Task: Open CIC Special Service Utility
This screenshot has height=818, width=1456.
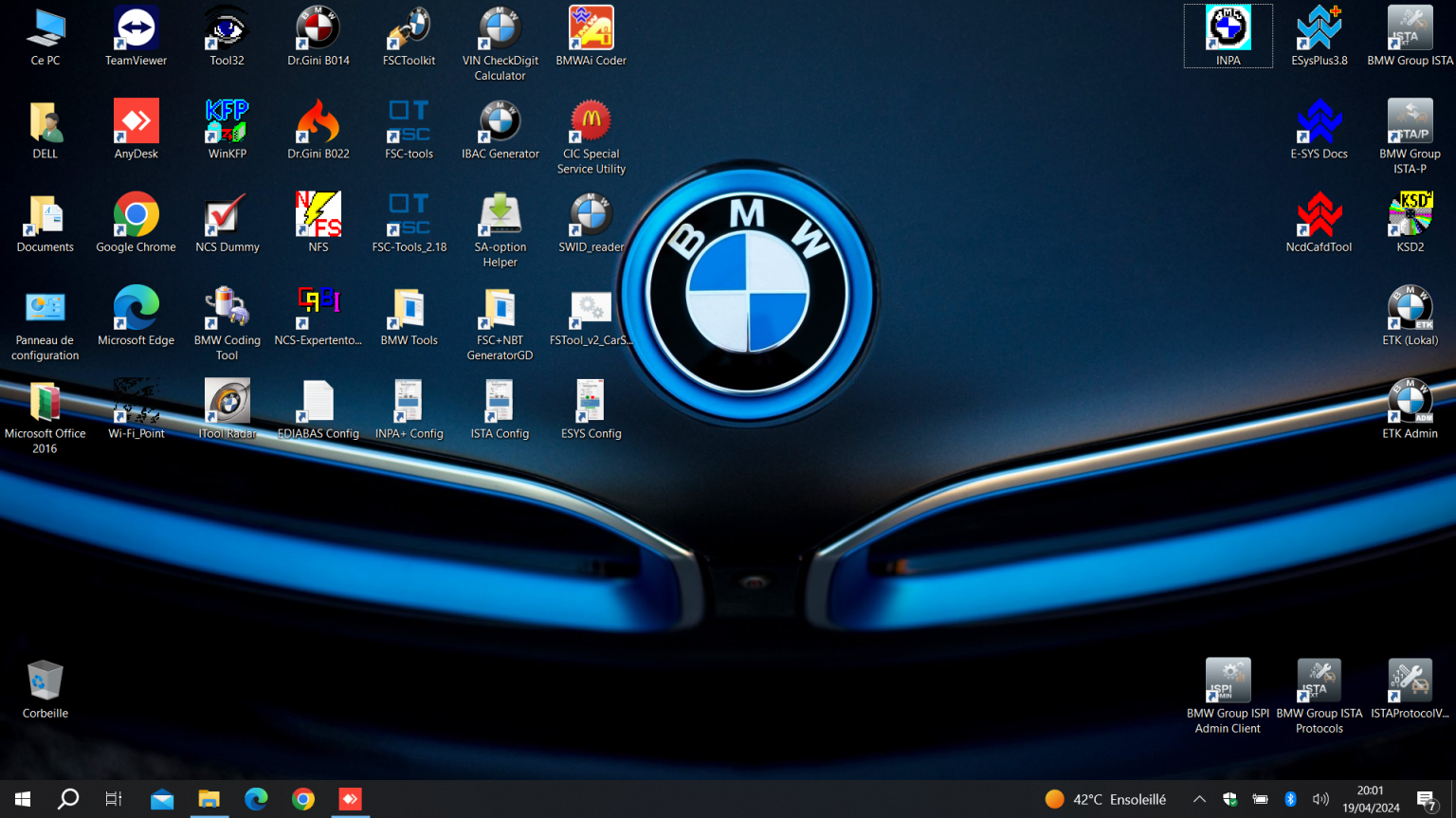Action: point(591,136)
